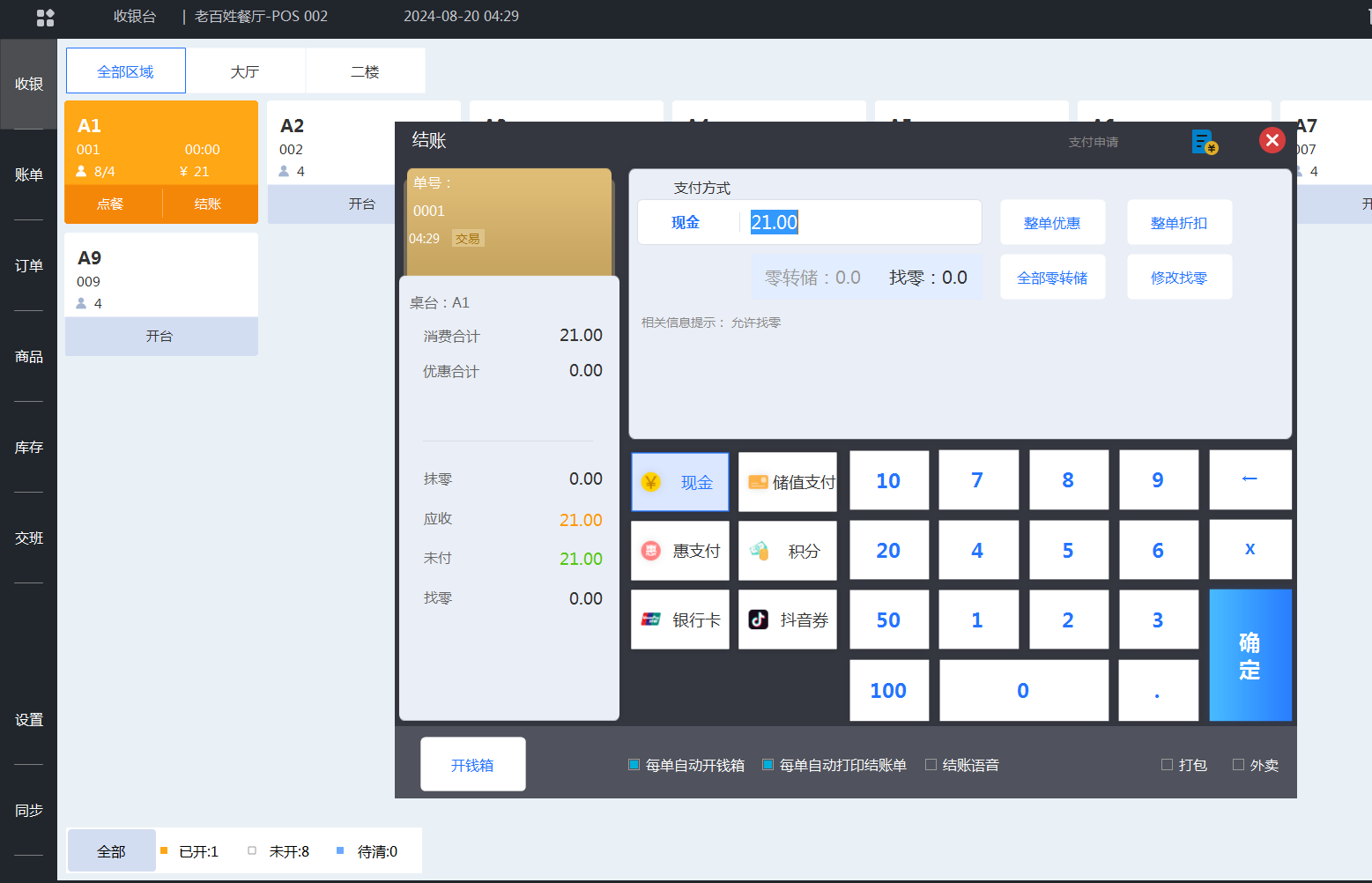Open 库存 in the sidebar
Viewport: 1372px width, 883px height.
(29, 447)
